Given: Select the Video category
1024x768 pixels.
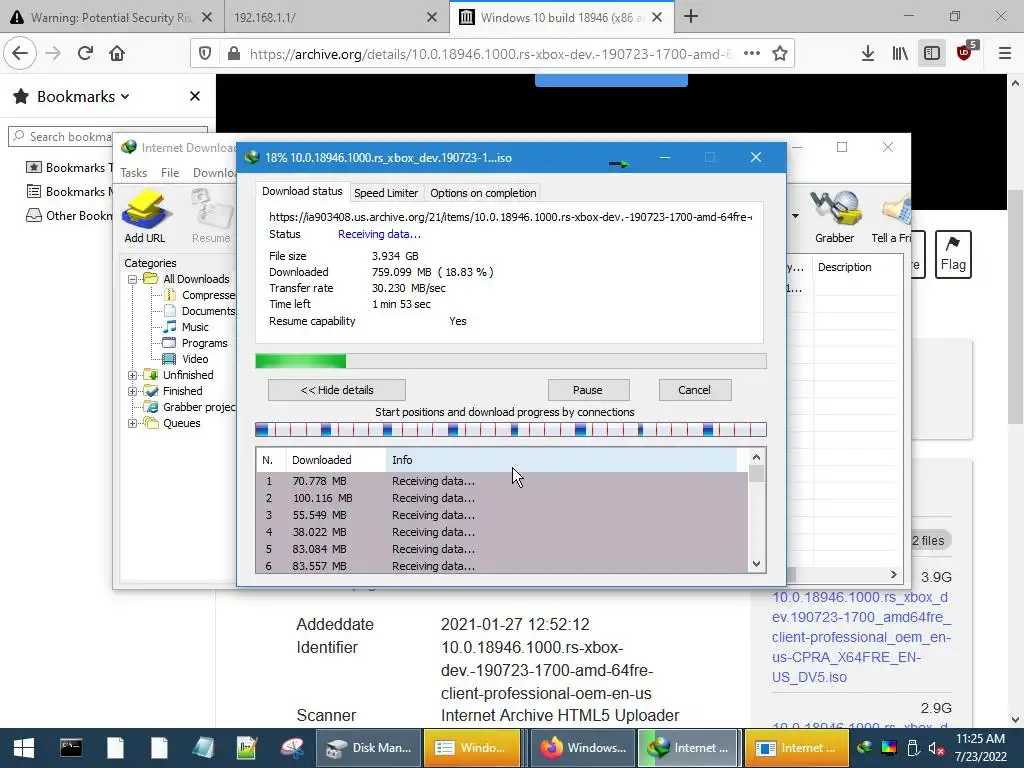Looking at the screenshot, I should coord(195,359).
